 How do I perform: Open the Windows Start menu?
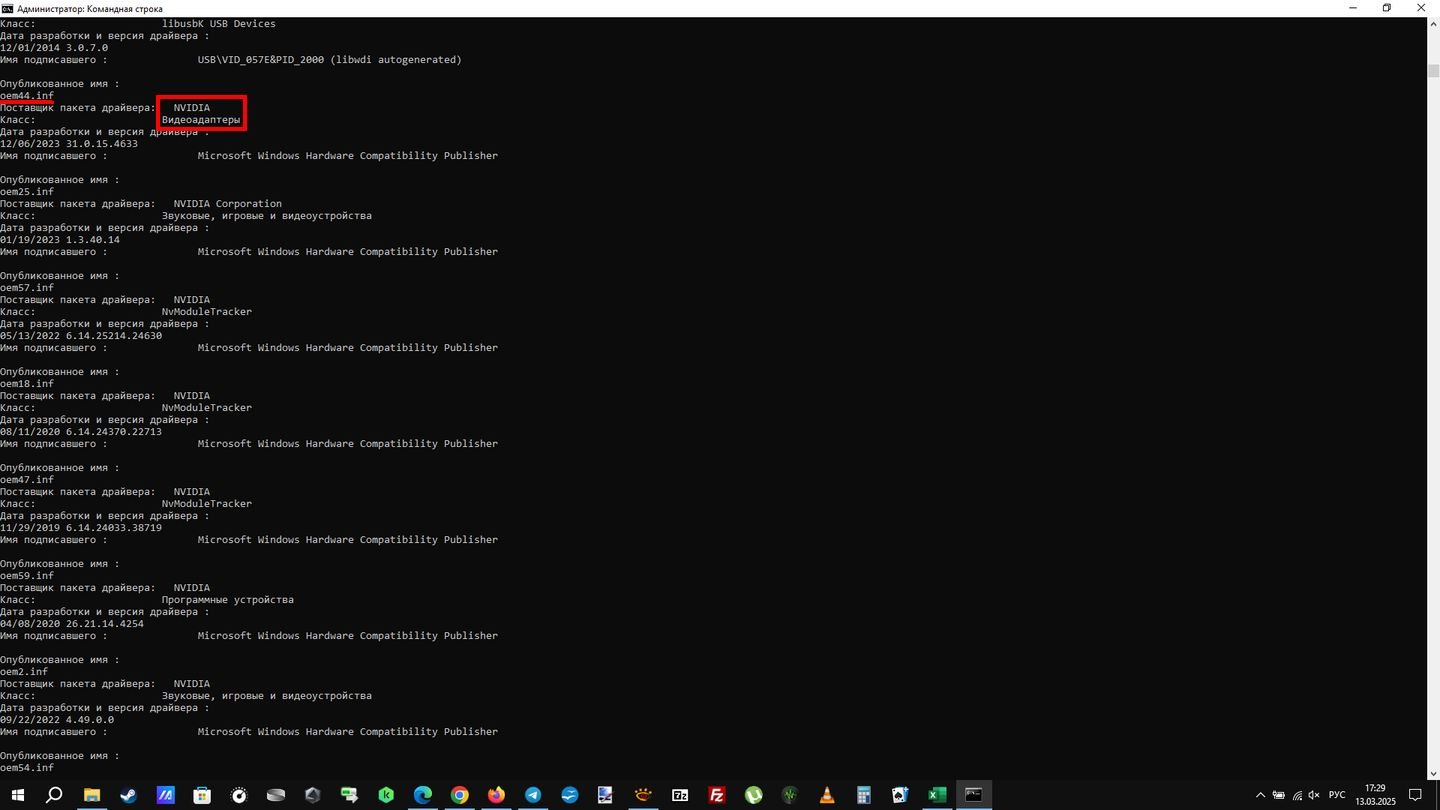pos(18,795)
